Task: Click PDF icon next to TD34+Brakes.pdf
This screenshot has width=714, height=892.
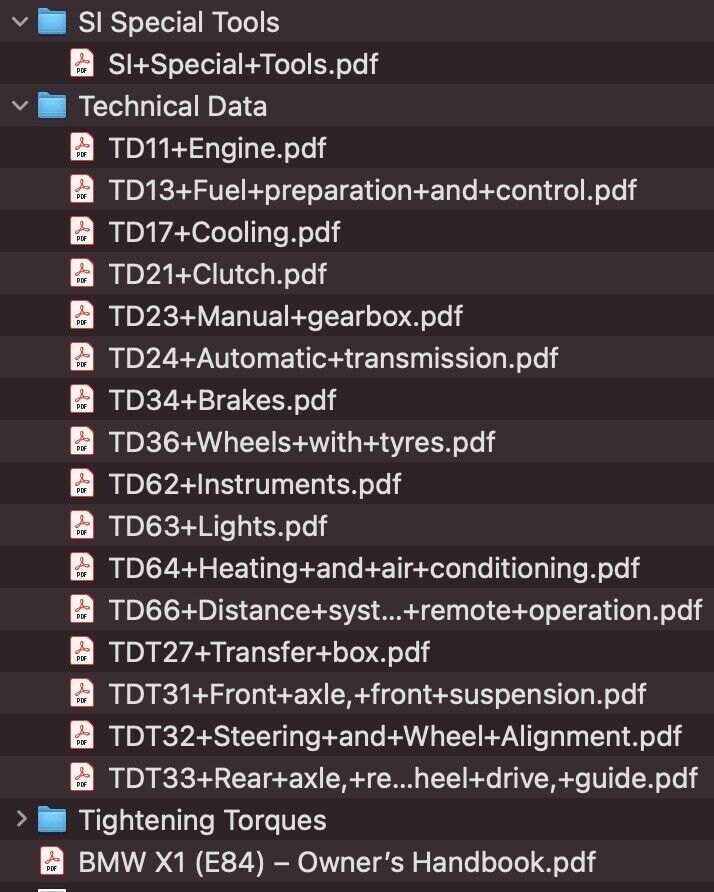Action: click(x=82, y=400)
